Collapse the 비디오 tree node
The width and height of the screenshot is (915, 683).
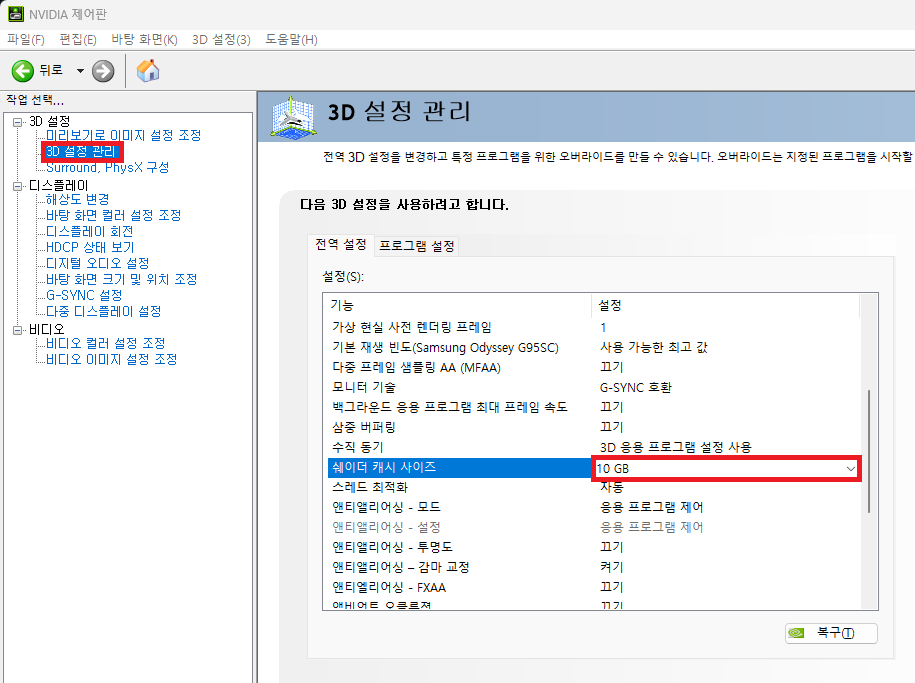tap(18, 329)
